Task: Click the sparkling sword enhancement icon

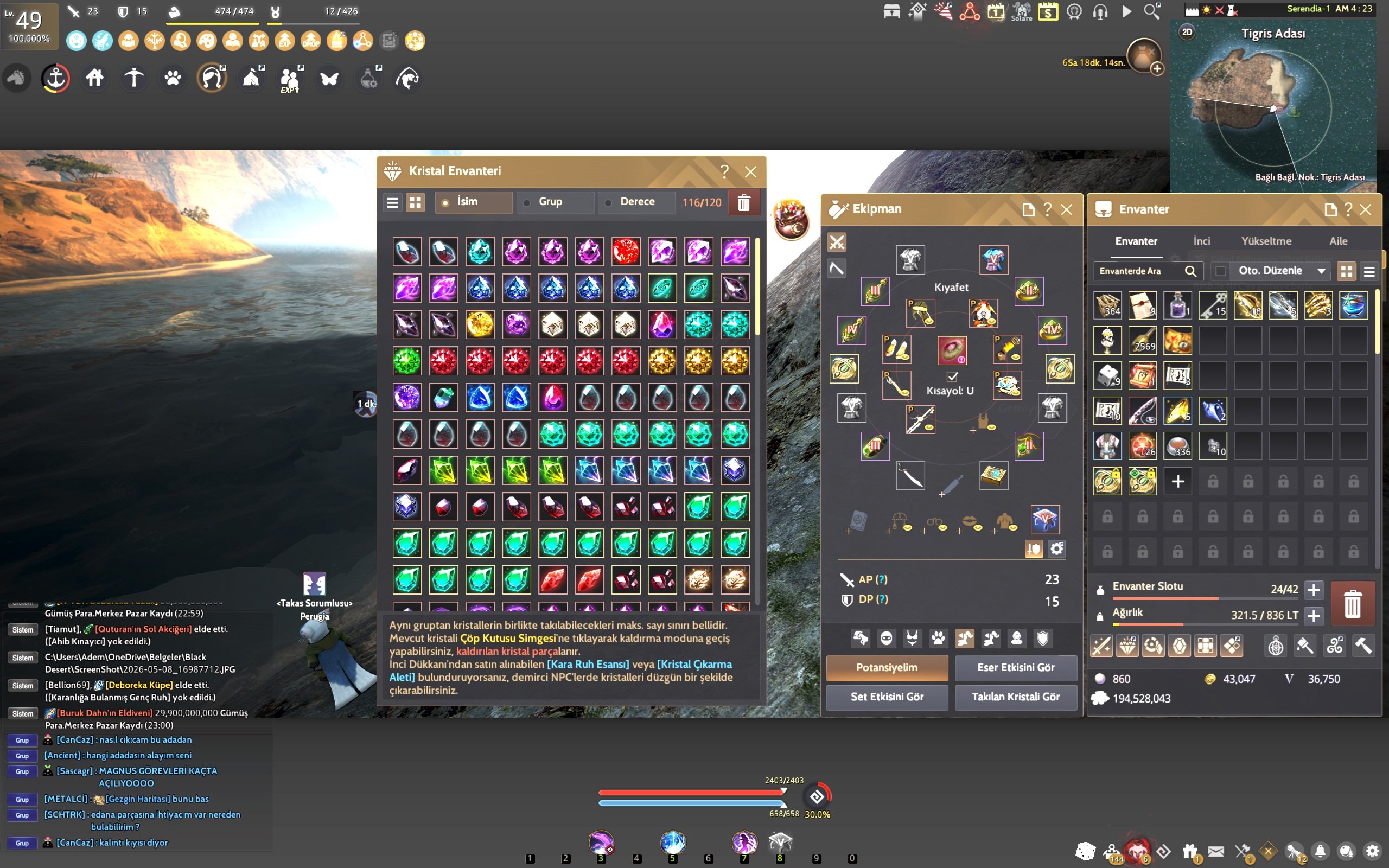Action: click(x=1101, y=647)
